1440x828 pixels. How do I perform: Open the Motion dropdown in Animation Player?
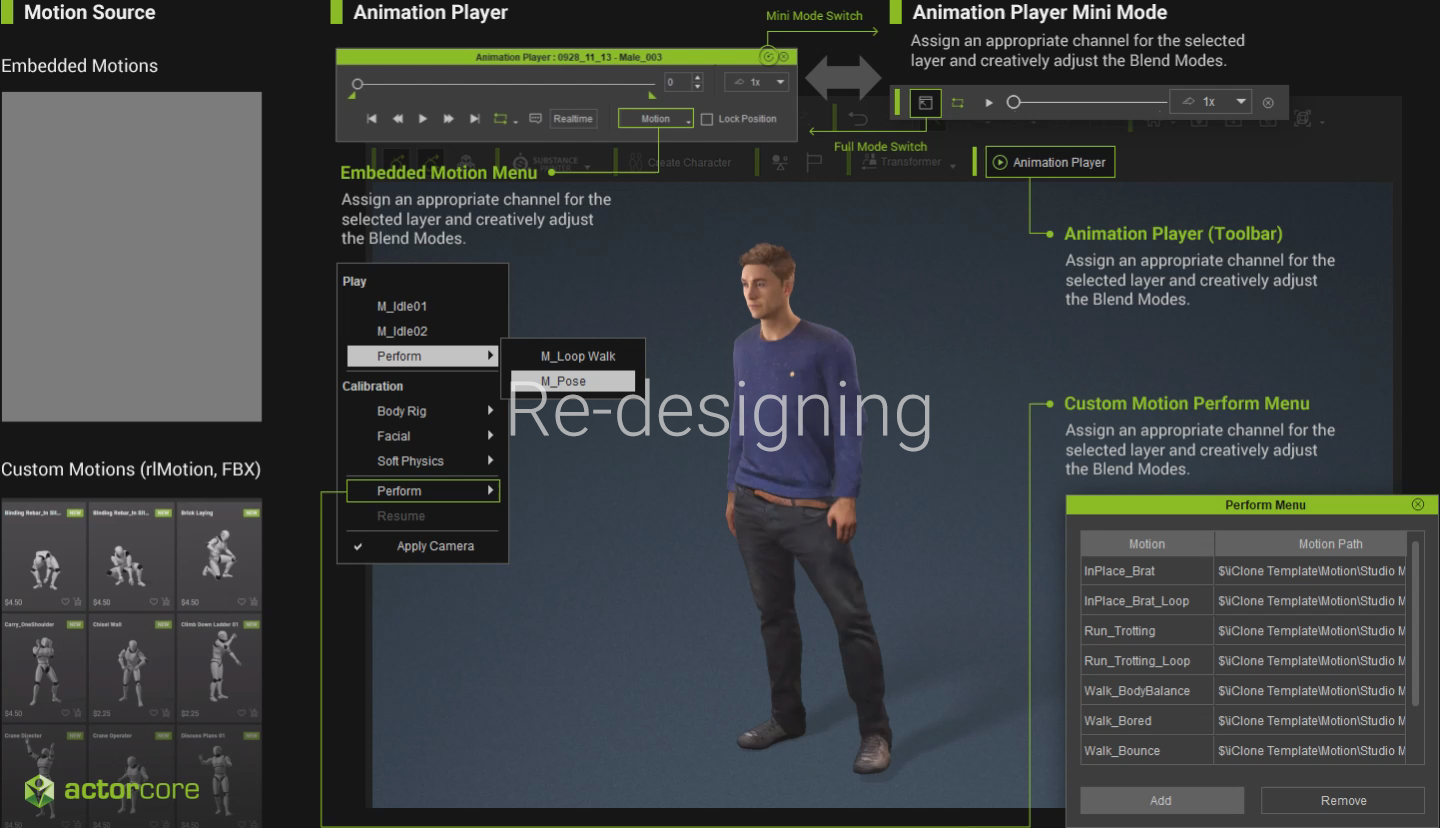click(x=655, y=119)
